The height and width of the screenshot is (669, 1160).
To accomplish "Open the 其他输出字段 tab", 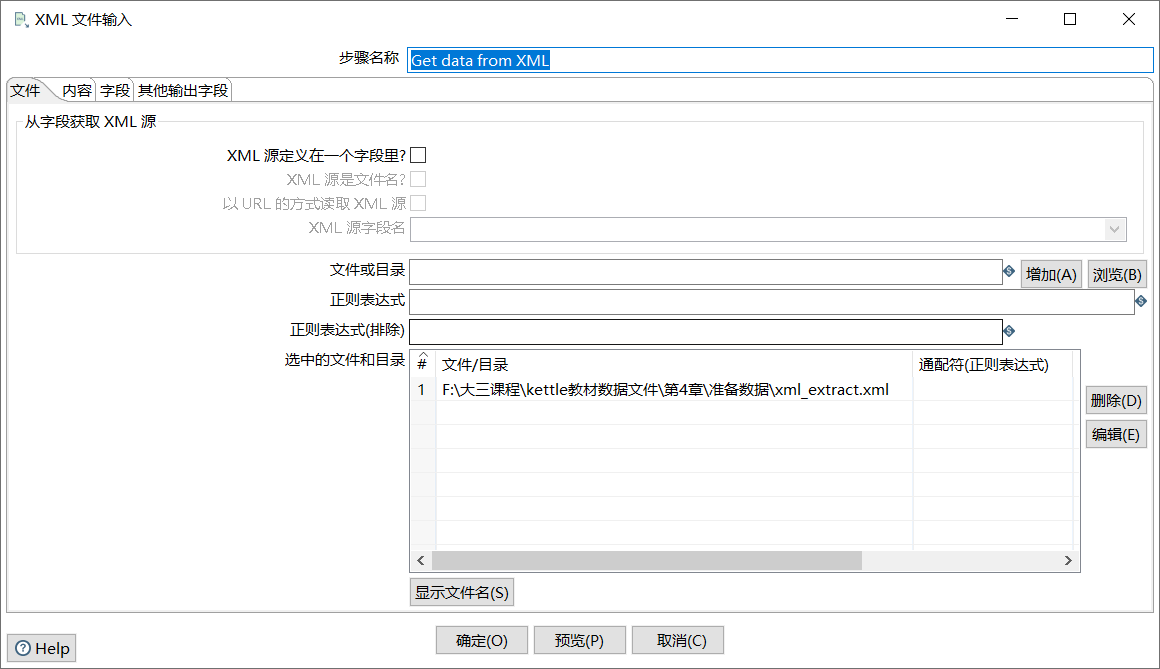I will coord(183,90).
